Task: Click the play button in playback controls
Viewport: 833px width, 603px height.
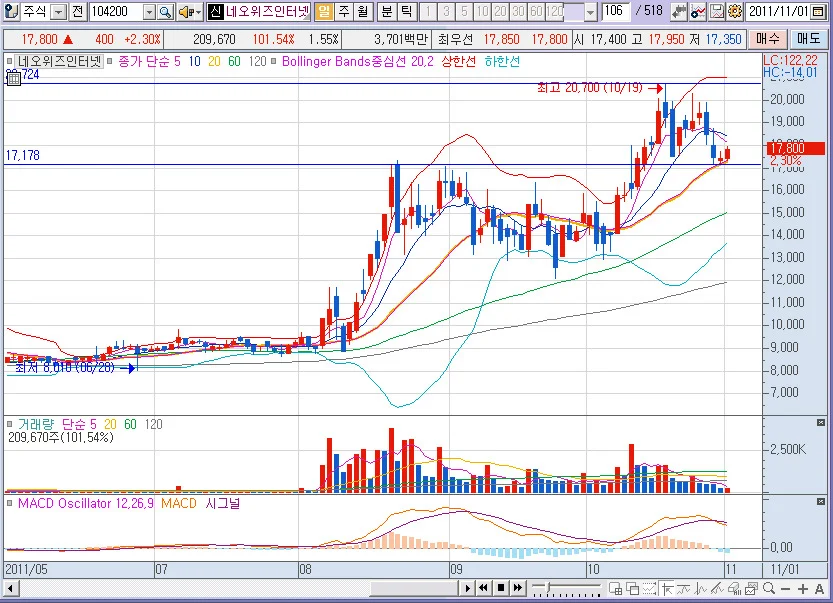Action: pos(468,588)
